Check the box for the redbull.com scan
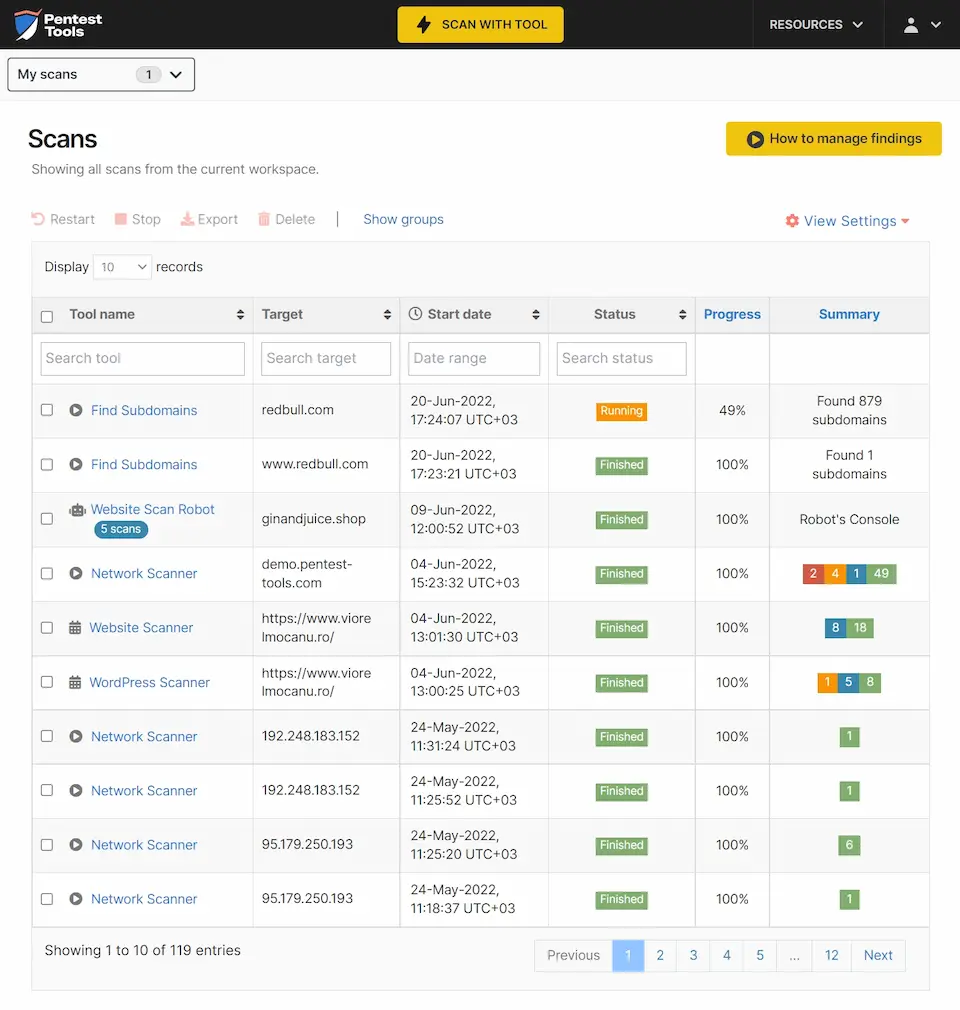 tap(46, 410)
